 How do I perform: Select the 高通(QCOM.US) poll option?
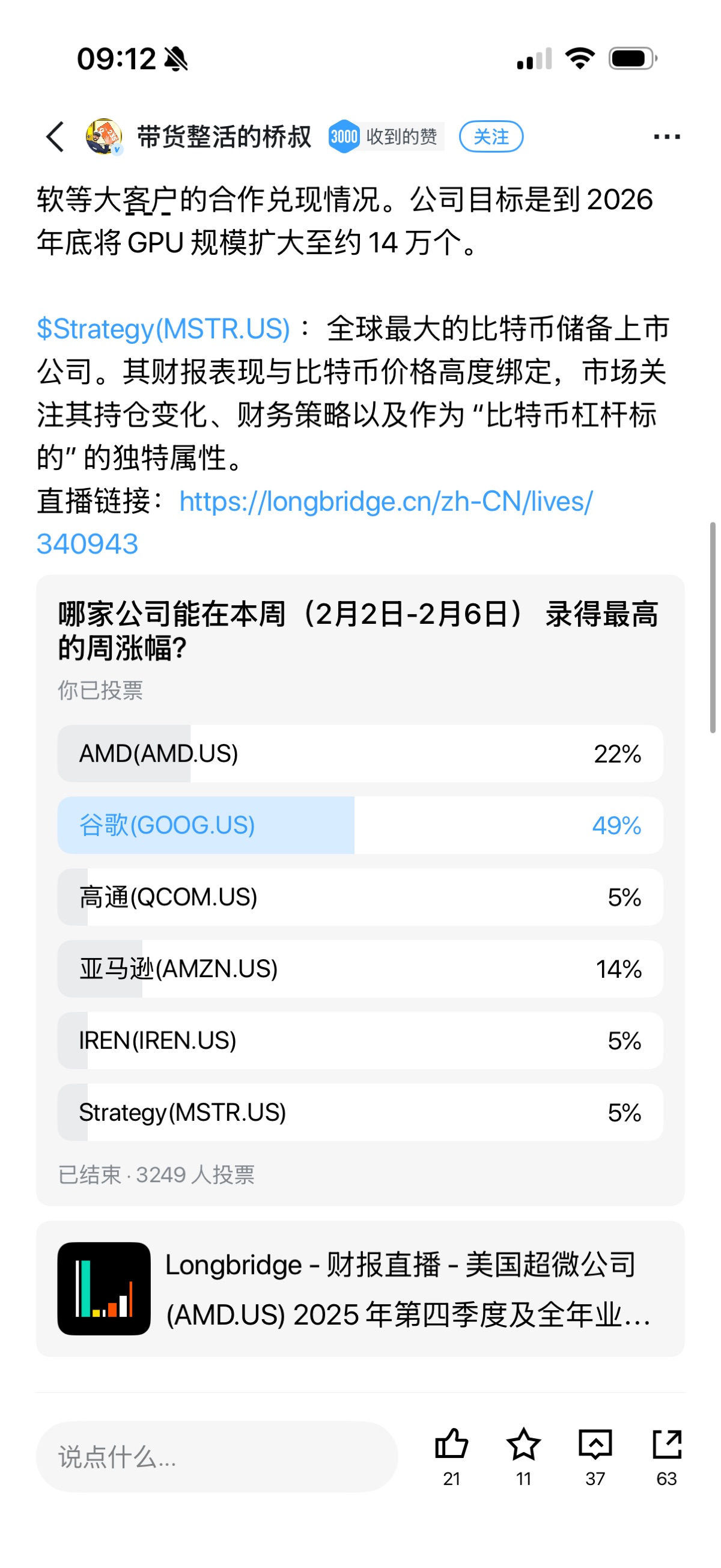360,897
